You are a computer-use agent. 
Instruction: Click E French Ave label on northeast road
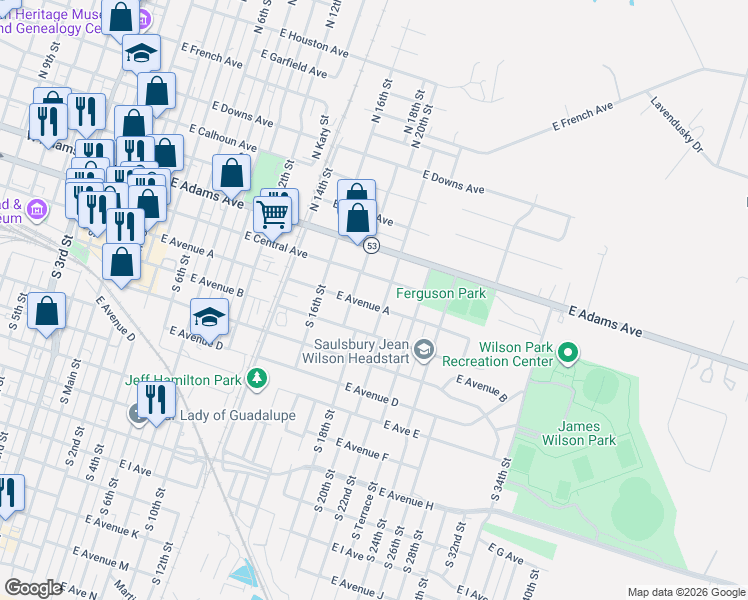(x=582, y=116)
